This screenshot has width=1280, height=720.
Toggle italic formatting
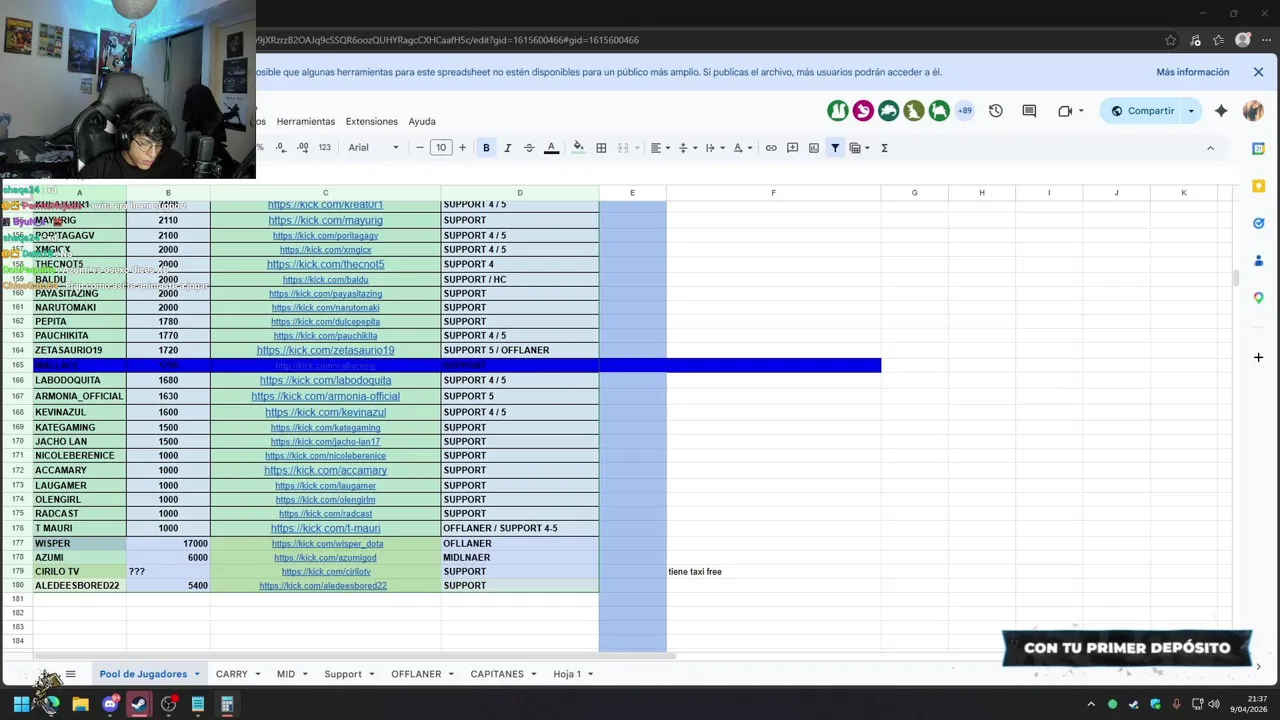(507, 148)
